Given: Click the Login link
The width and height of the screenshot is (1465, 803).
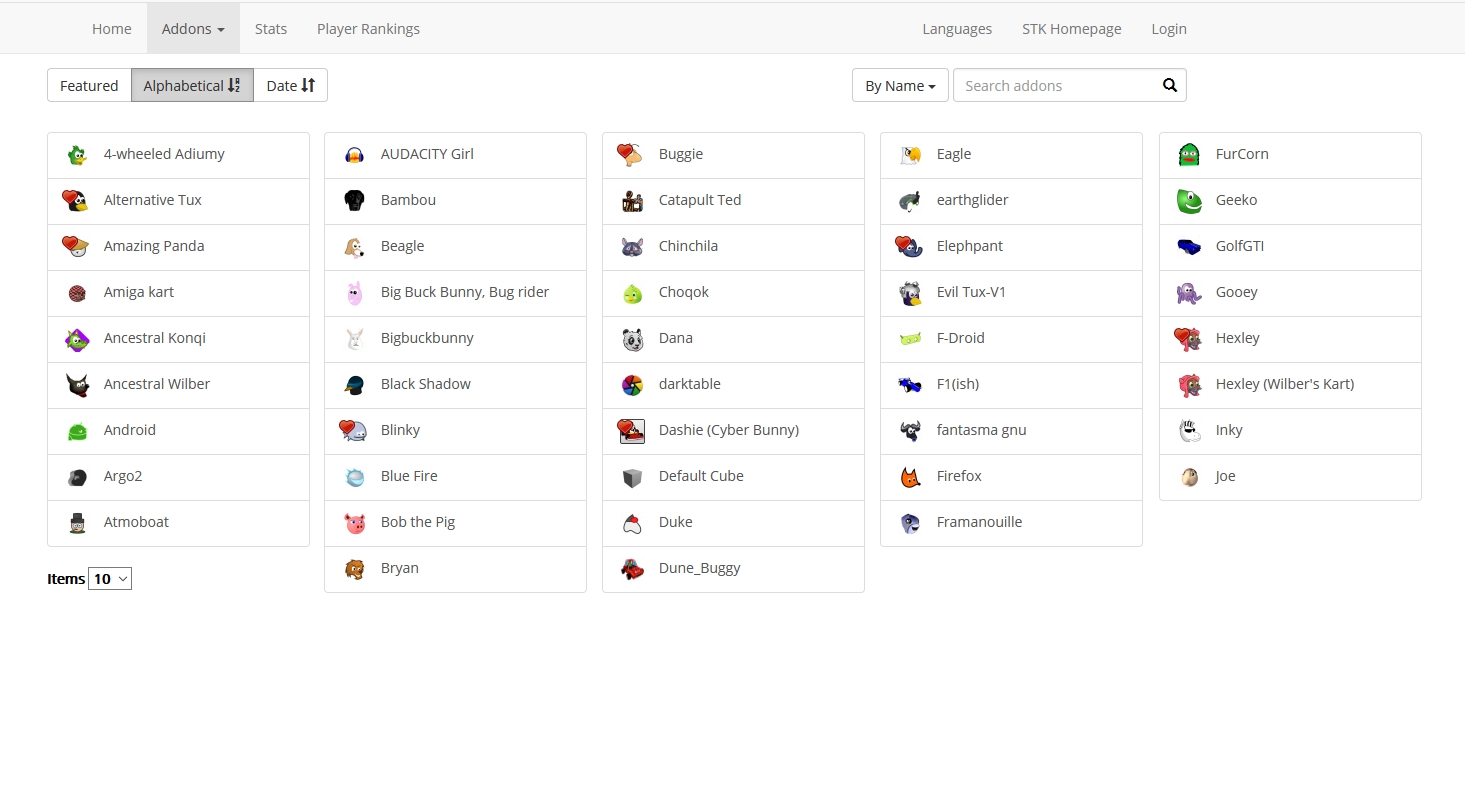Looking at the screenshot, I should 1168,29.
